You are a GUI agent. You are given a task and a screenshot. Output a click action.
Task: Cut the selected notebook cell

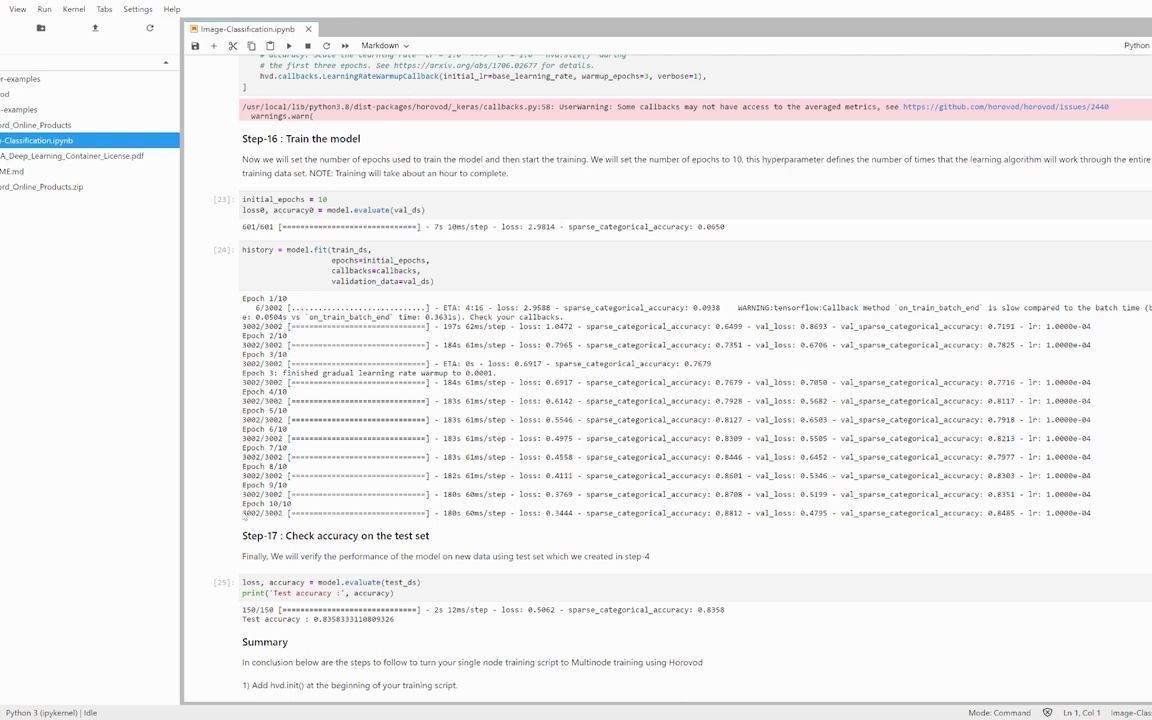[232, 45]
